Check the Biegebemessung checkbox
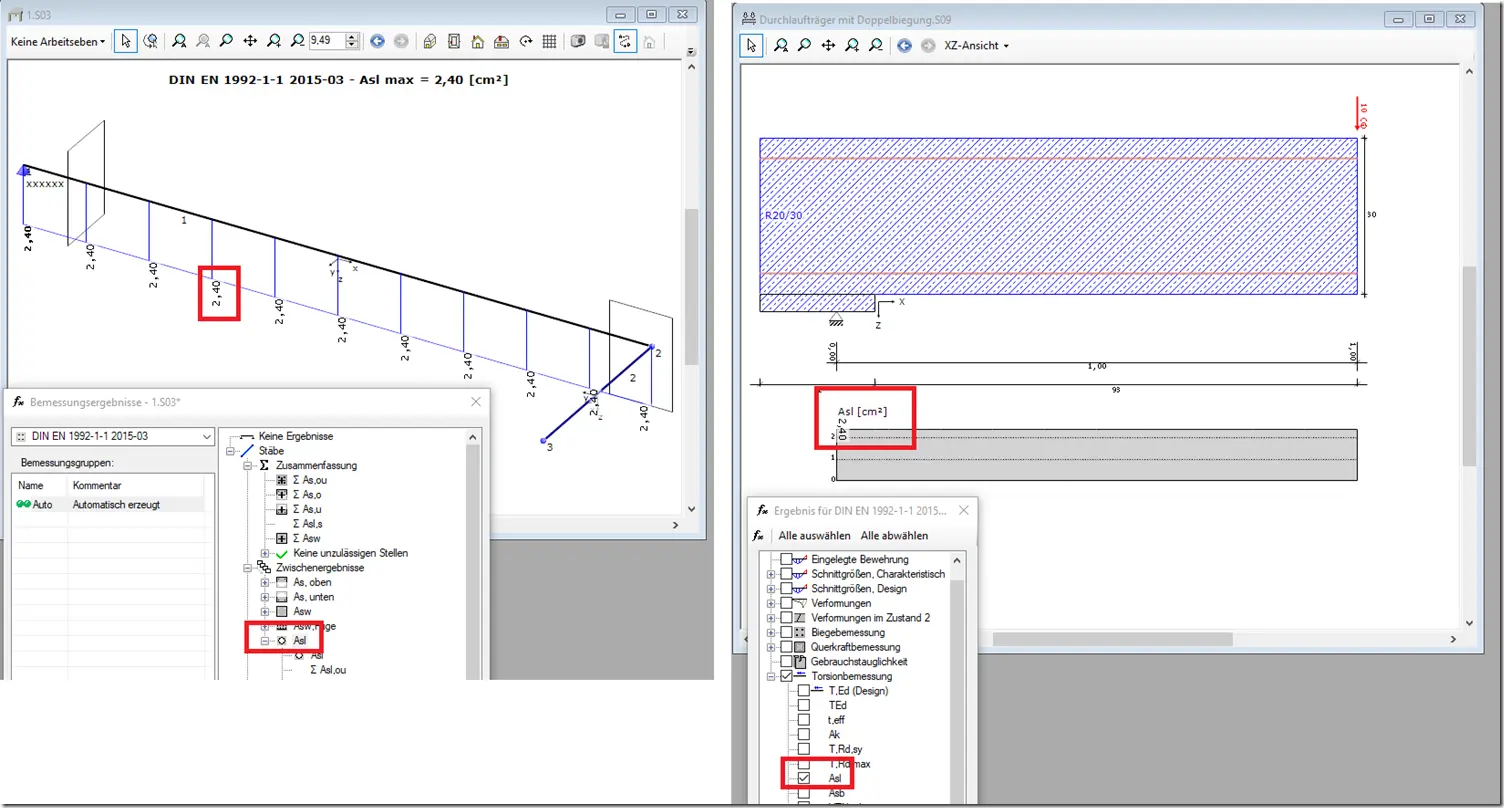 point(786,632)
